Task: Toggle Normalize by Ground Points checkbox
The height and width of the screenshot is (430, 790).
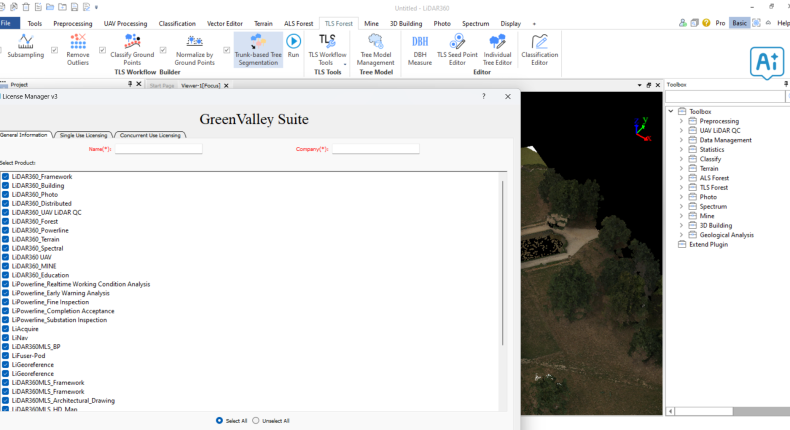Action: (x=163, y=50)
